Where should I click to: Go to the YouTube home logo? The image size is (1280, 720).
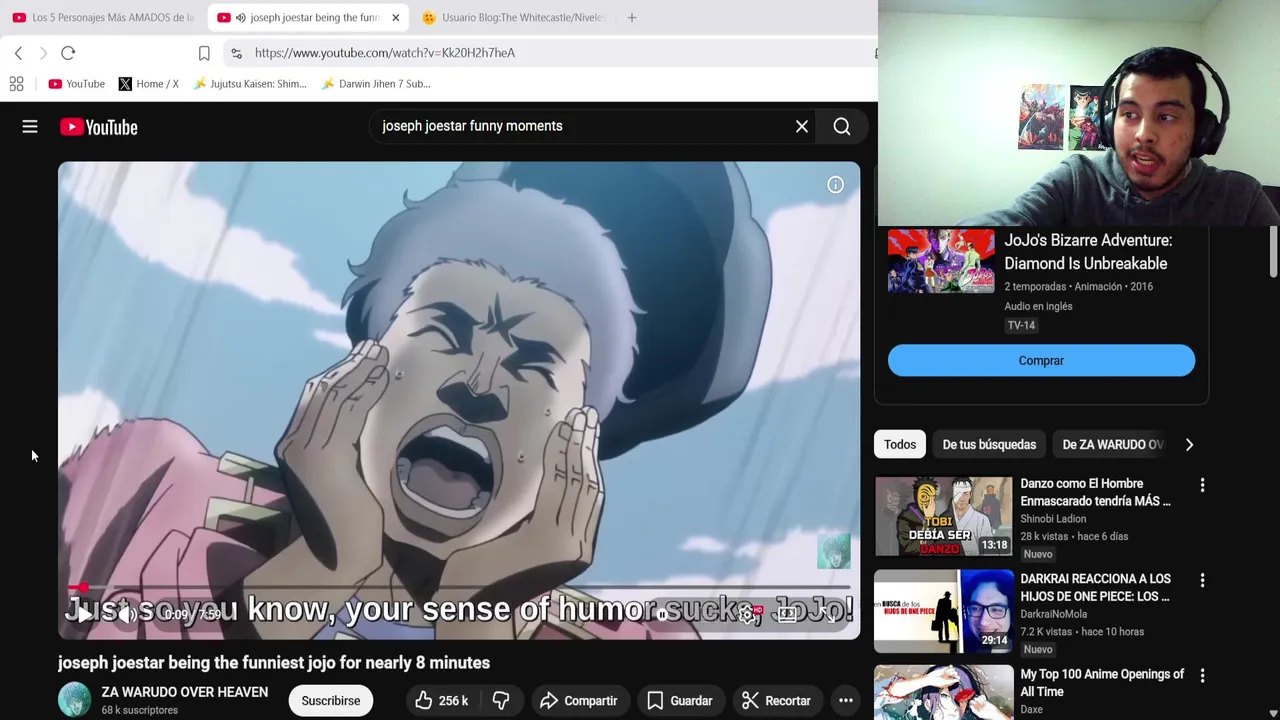[98, 127]
